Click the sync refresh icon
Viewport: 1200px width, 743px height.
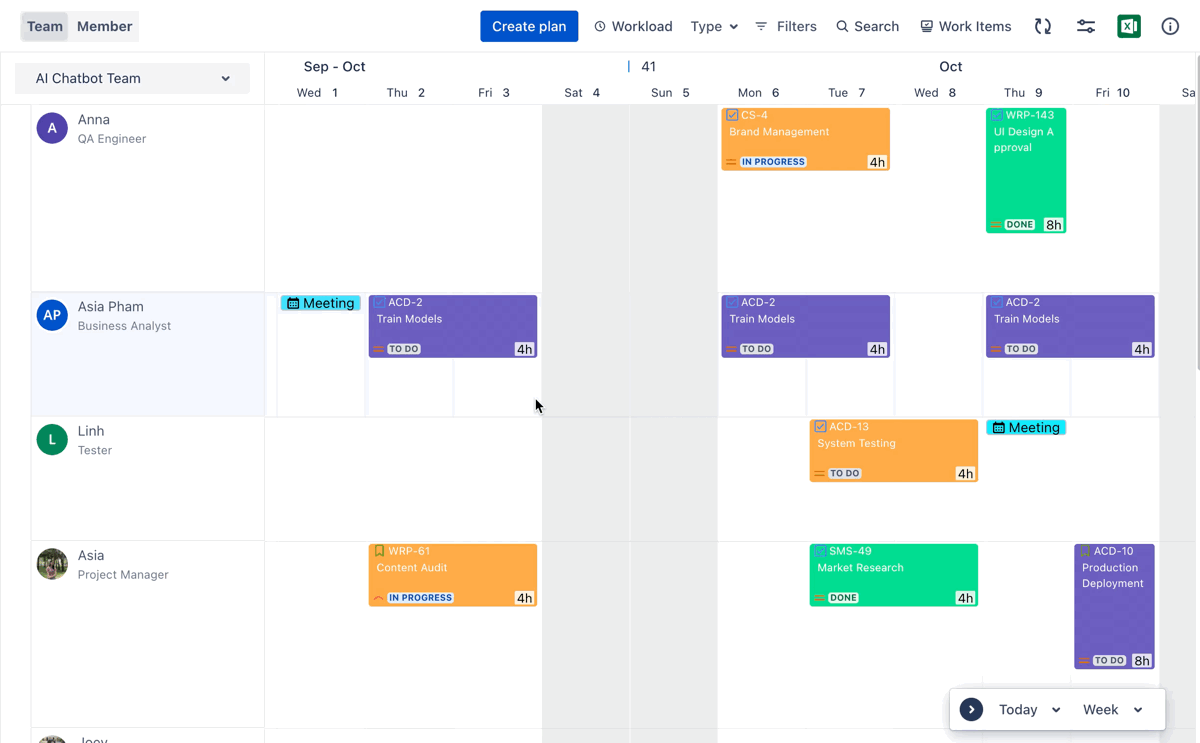1043,27
